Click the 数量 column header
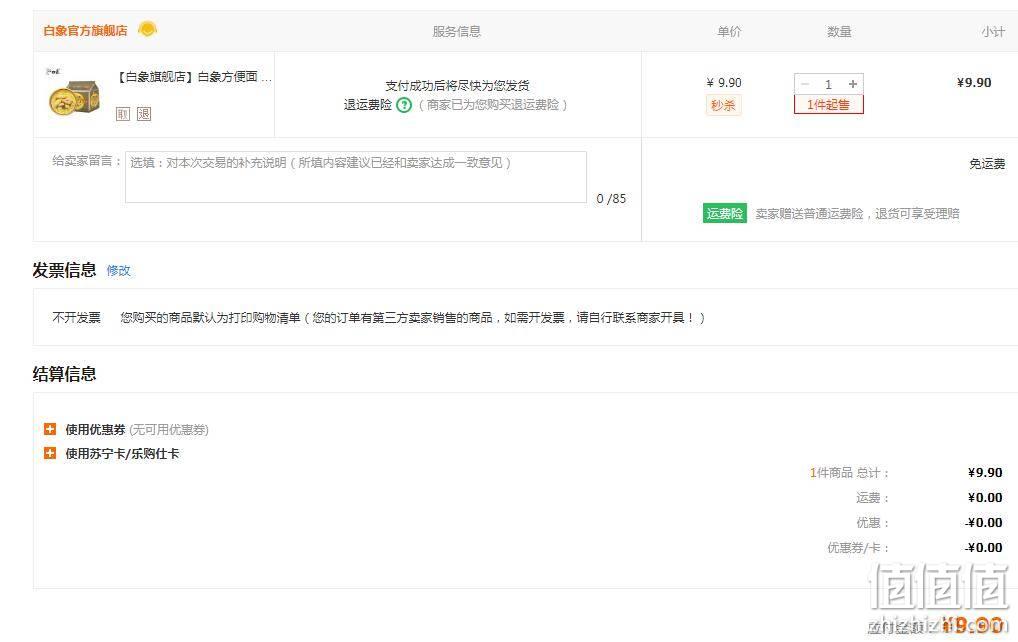Image resolution: width=1018 pixels, height=642 pixels. (839, 31)
